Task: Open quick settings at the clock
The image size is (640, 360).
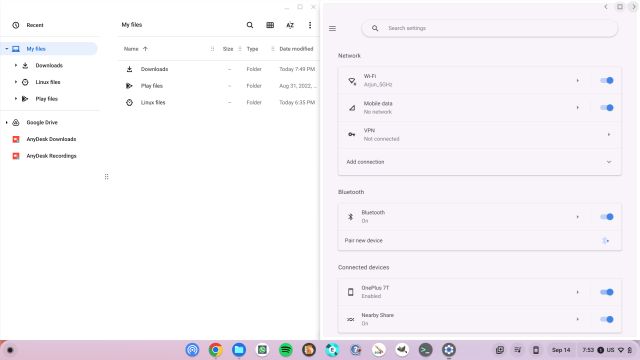Action: pos(607,350)
